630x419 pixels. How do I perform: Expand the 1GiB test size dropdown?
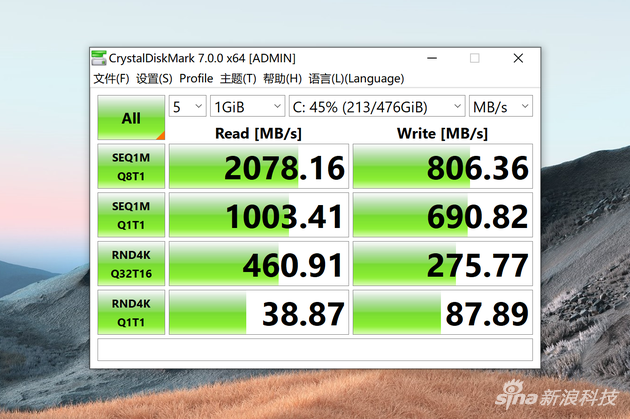coord(247,106)
